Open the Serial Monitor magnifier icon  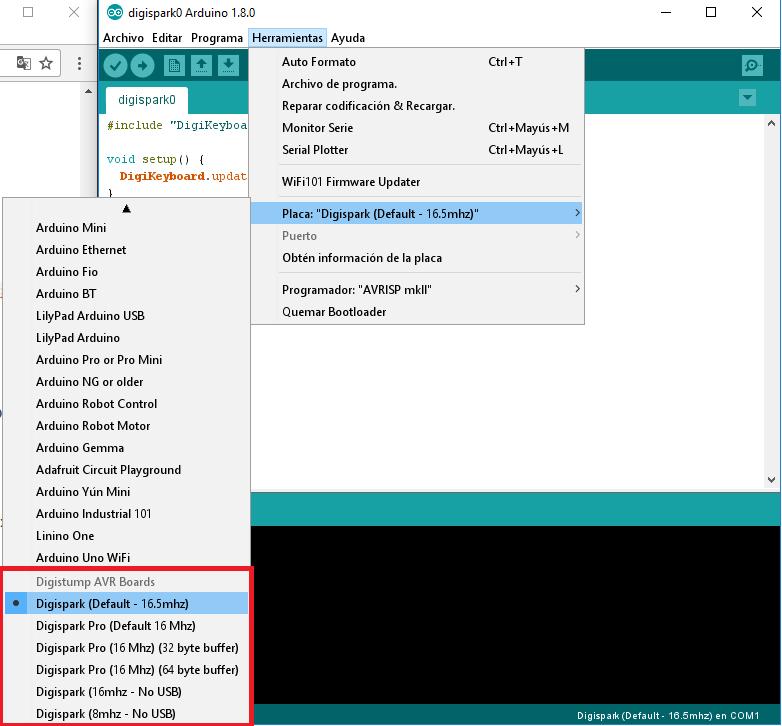[x=752, y=66]
